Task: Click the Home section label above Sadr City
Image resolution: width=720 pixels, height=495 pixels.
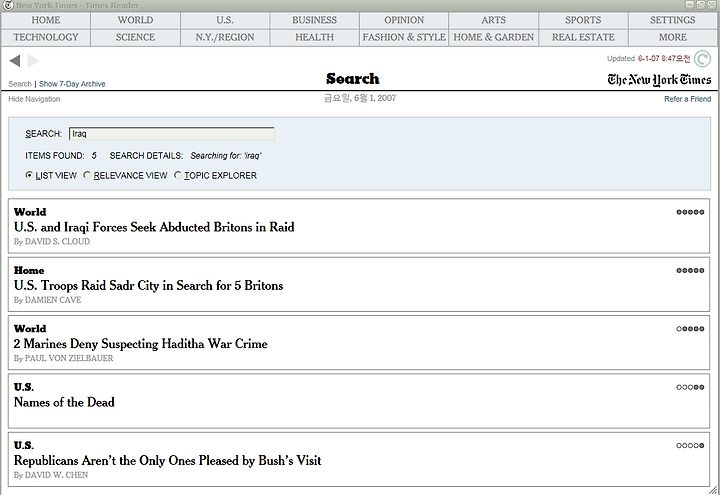Action: tap(29, 270)
